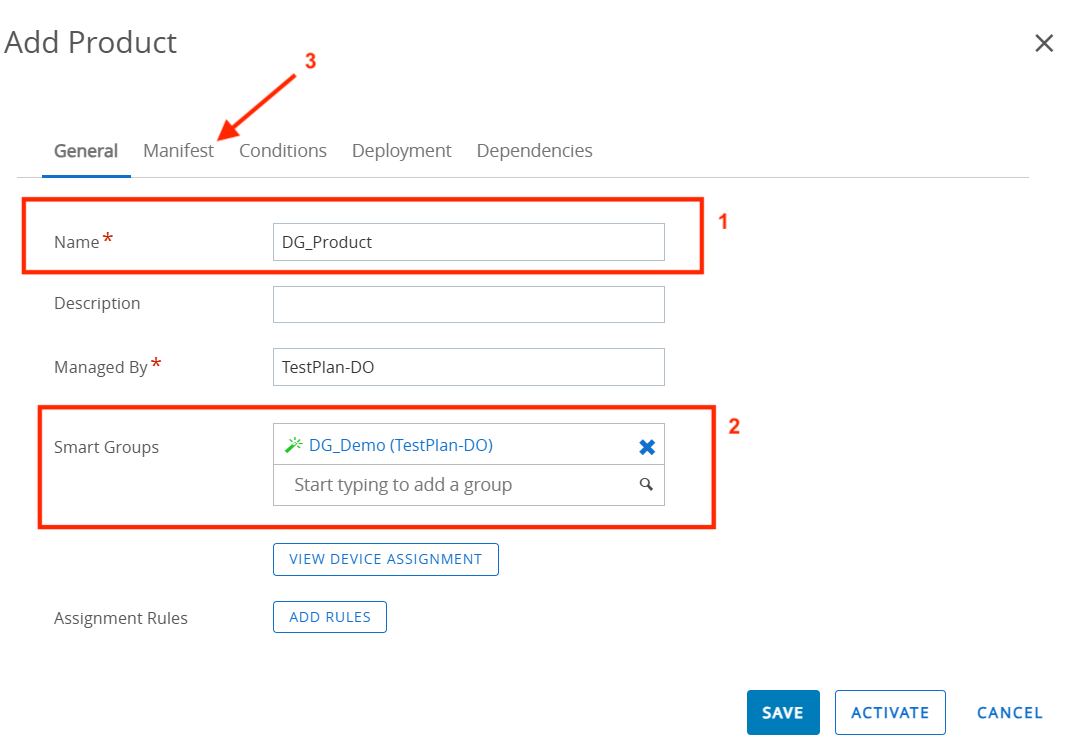Show the Dependencies tab

(534, 151)
